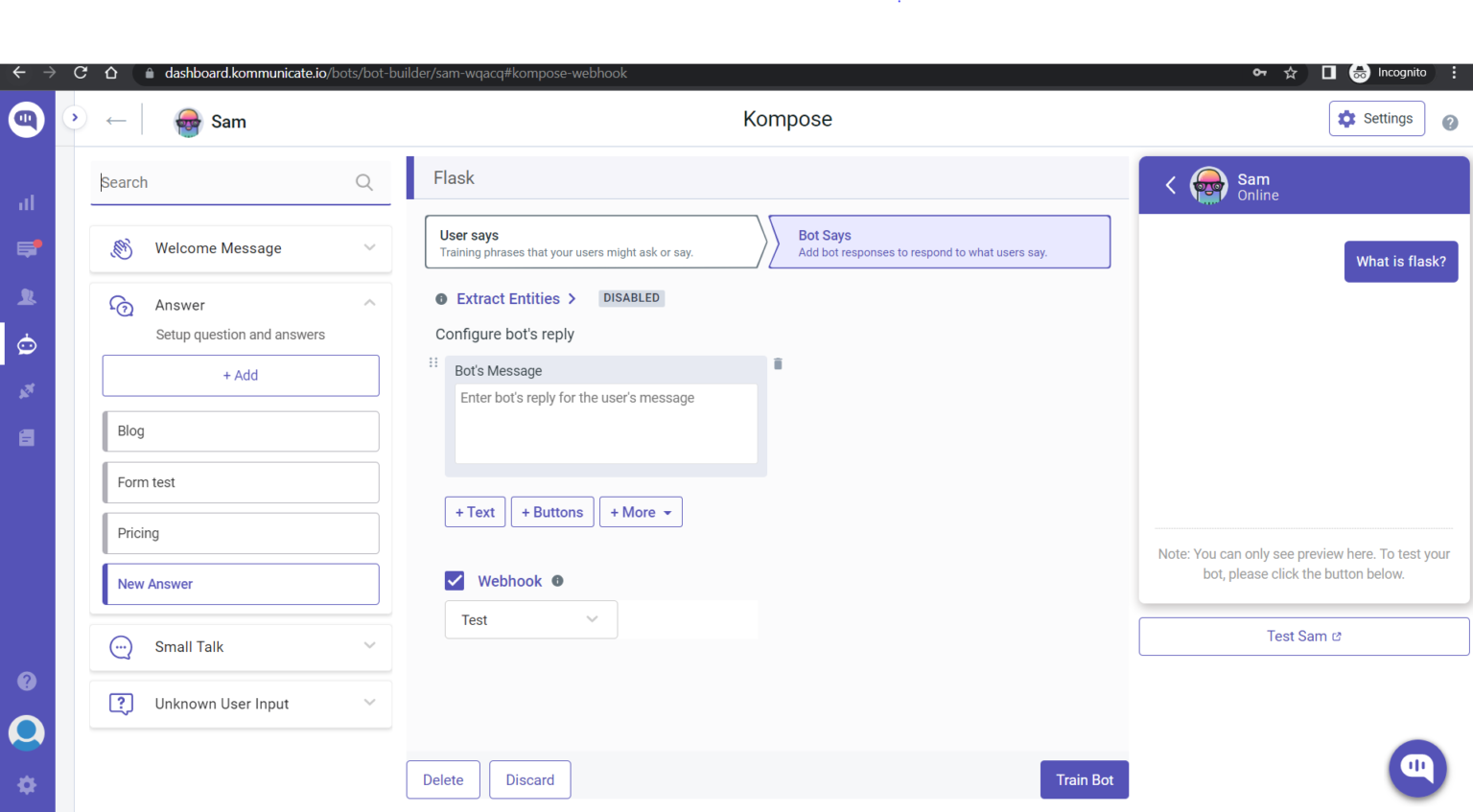
Task: Switch to the Bot Says tab
Action: pyautogui.click(x=940, y=243)
